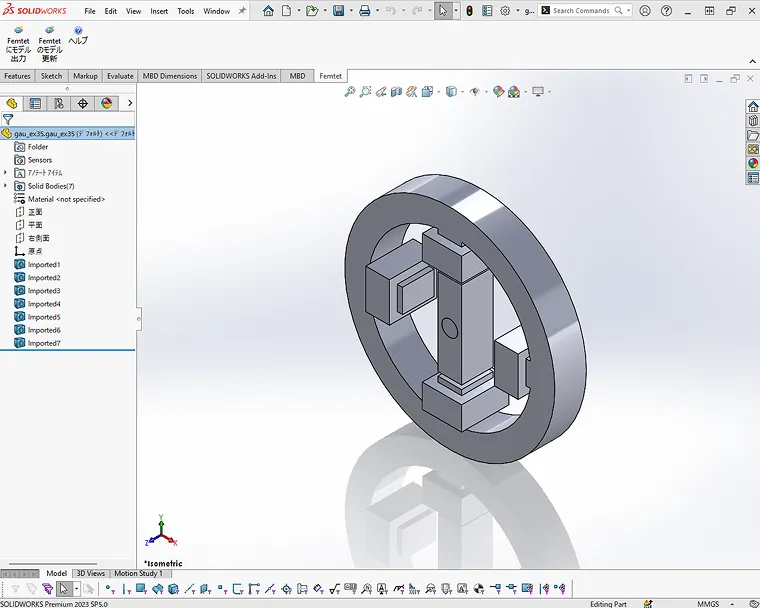The width and height of the screenshot is (760, 608).
Task: Click the Section View icon
Action: [396, 92]
